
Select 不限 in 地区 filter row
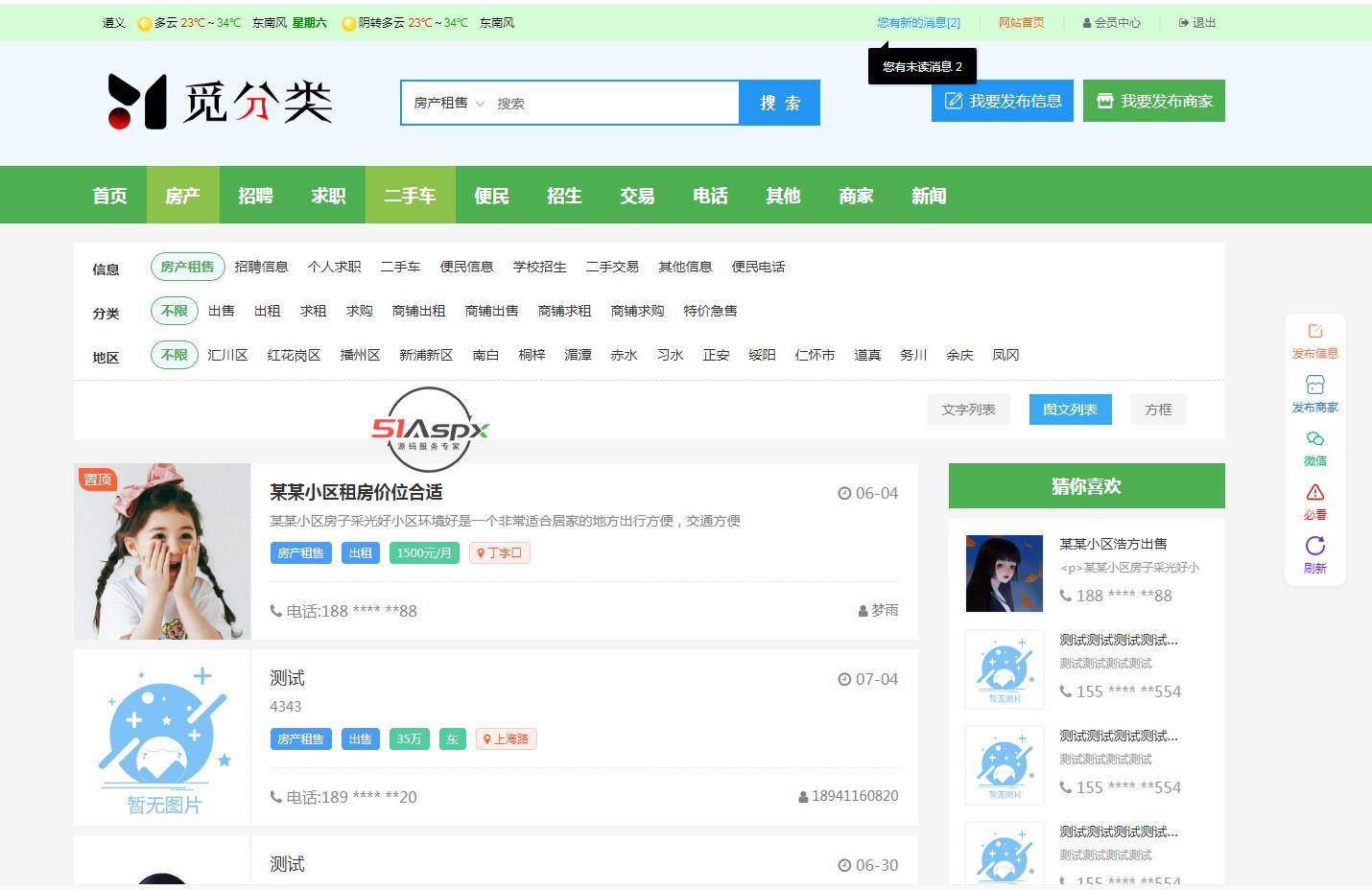[x=175, y=355]
